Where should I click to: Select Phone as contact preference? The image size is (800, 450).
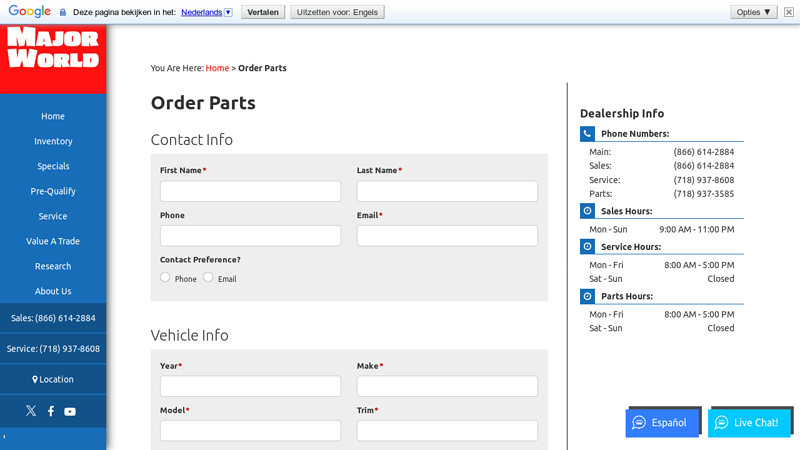pos(165,277)
